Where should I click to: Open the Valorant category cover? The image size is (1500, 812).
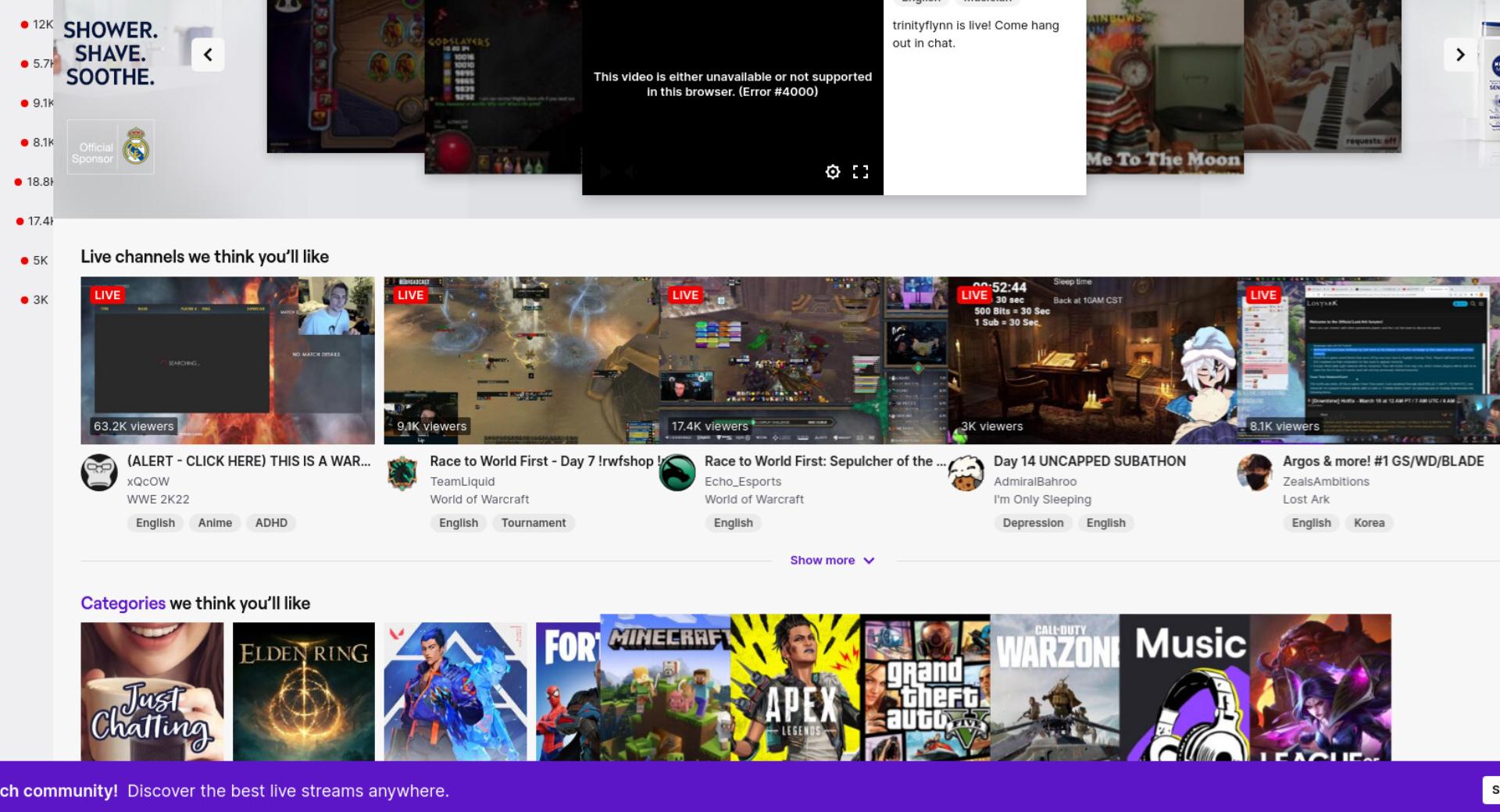click(455, 691)
